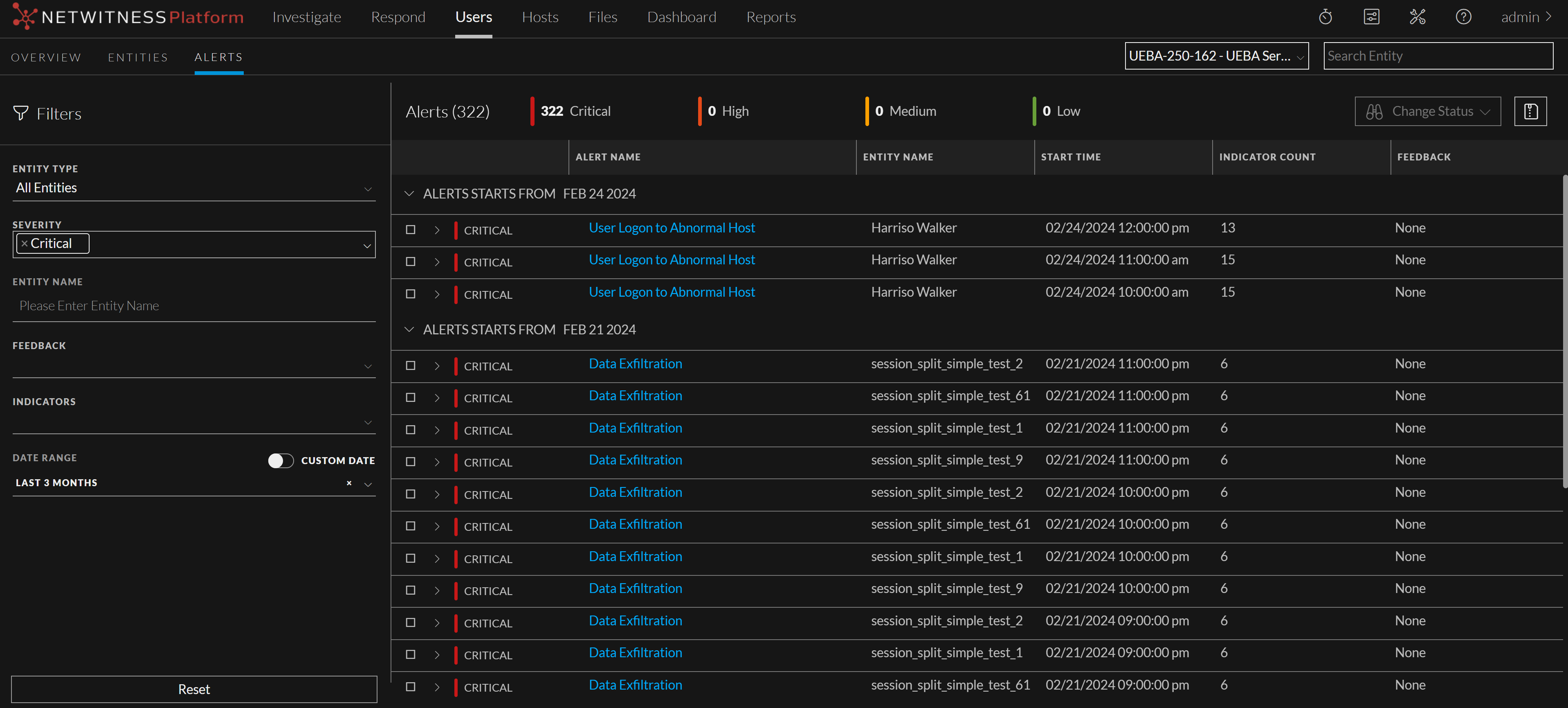Check the checkbox for the first User Logon alert
The width and height of the screenshot is (1568, 708).
[411, 230]
